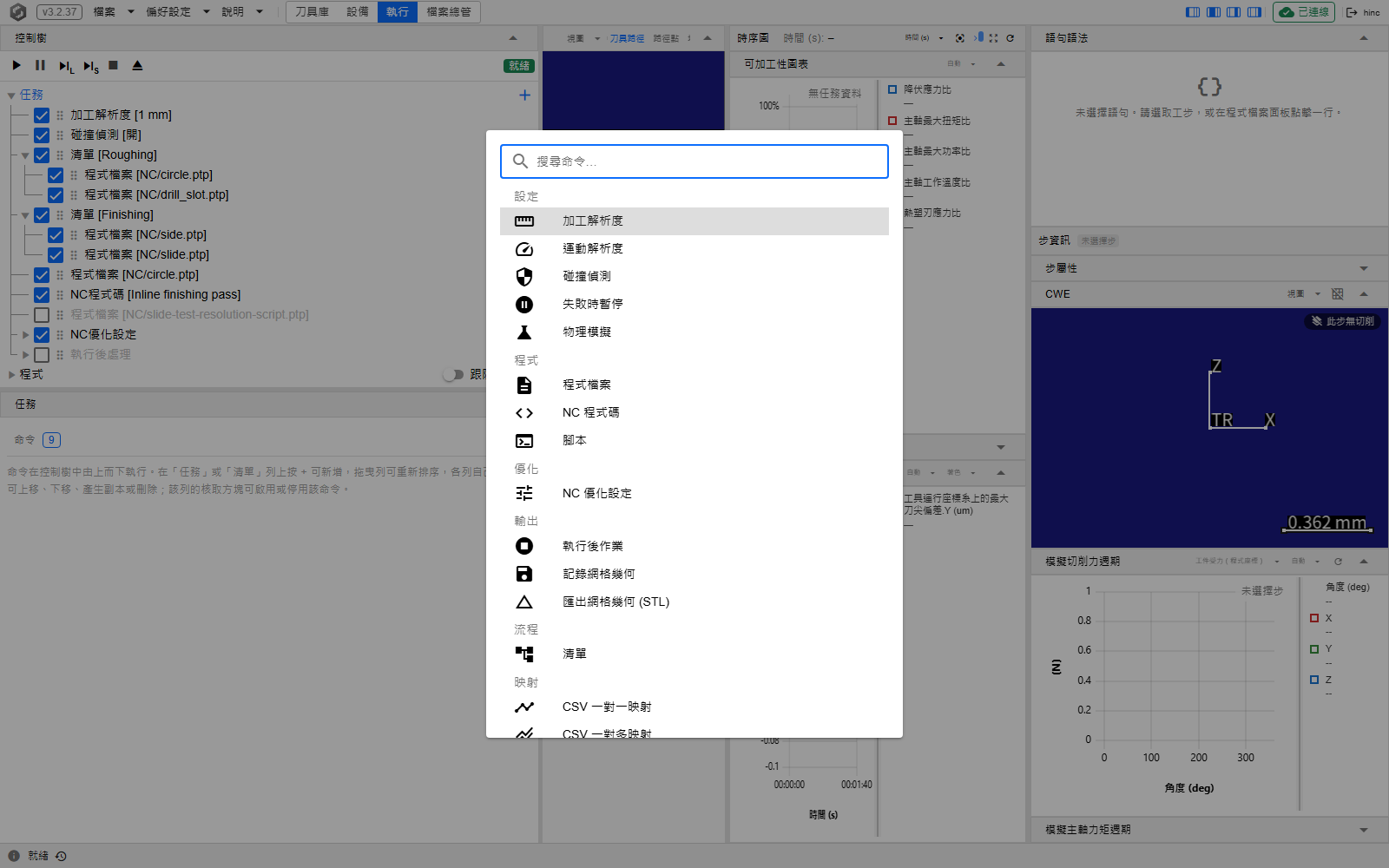
Task: Click the 主軸最大扭矩比 red legend swatch
Action: (x=892, y=121)
